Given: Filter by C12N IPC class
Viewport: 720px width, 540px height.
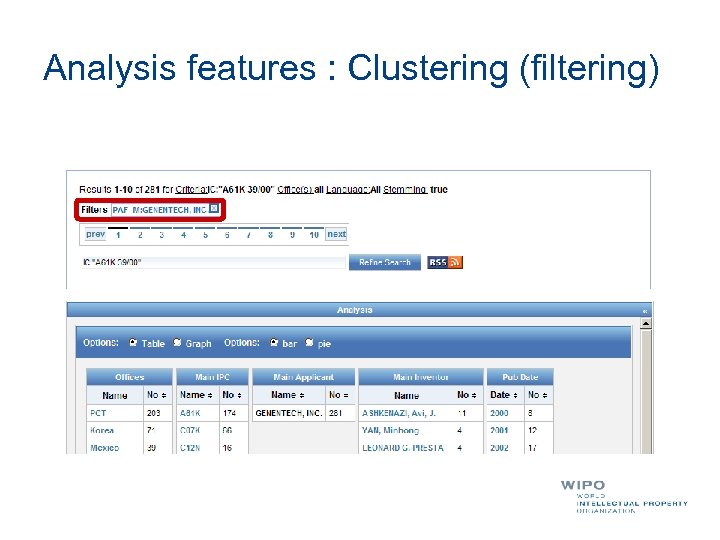Looking at the screenshot, I should pos(190,448).
